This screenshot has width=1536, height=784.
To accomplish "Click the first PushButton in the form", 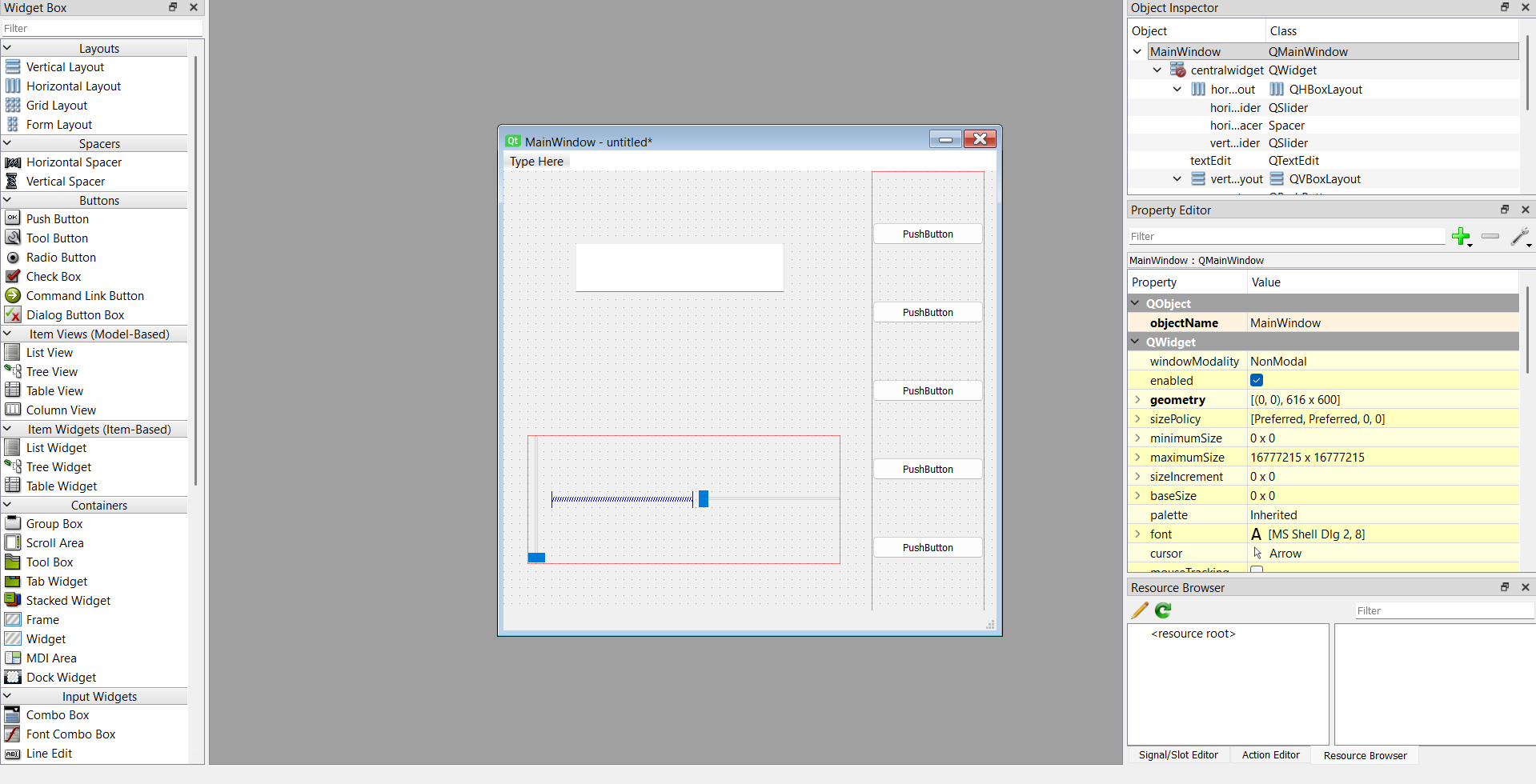I will coord(928,234).
